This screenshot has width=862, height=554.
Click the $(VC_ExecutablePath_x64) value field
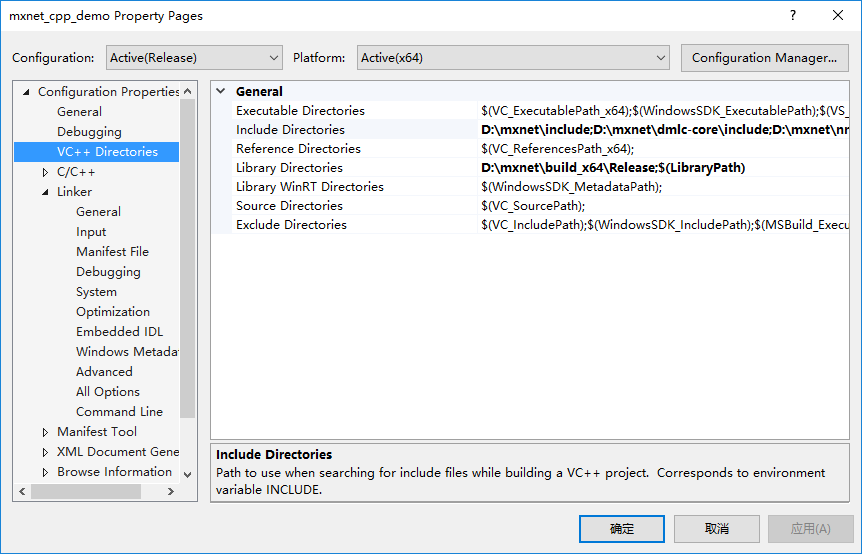664,110
